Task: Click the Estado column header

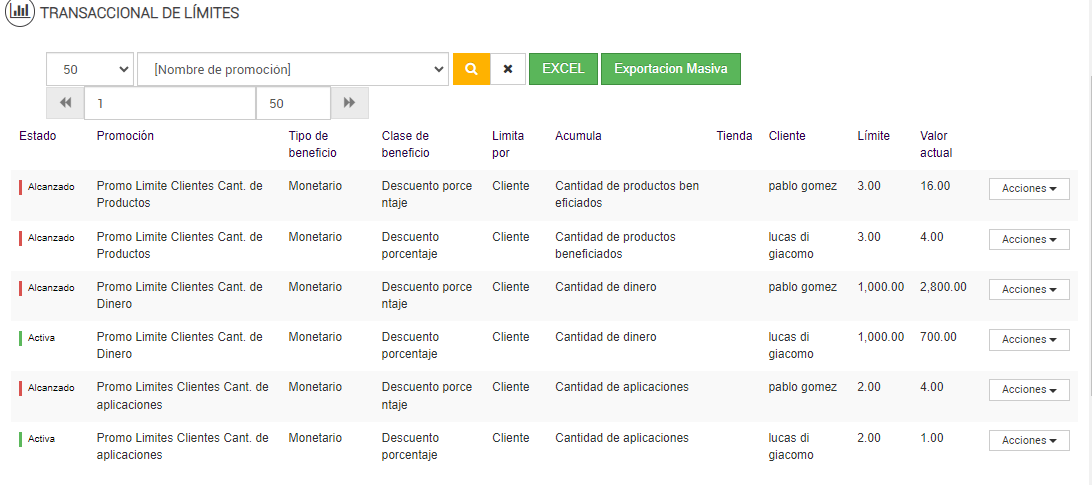Action: 38,136
